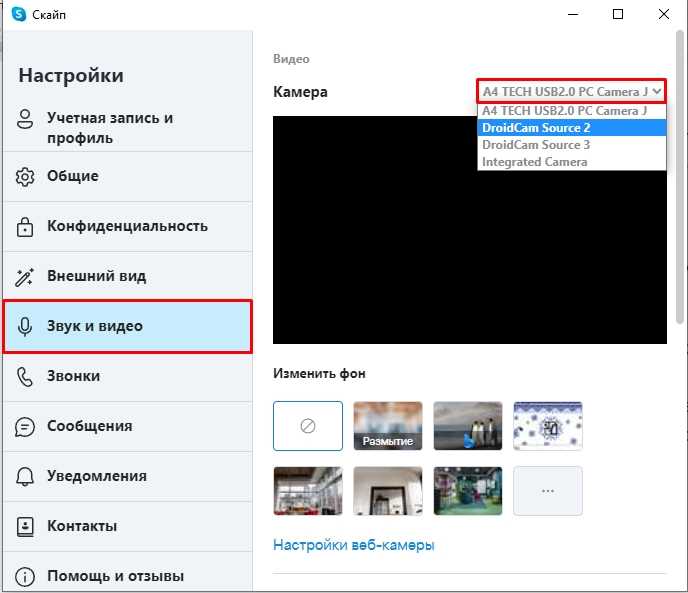Click the gear icon next to Общие
688x593 pixels.
(25, 176)
